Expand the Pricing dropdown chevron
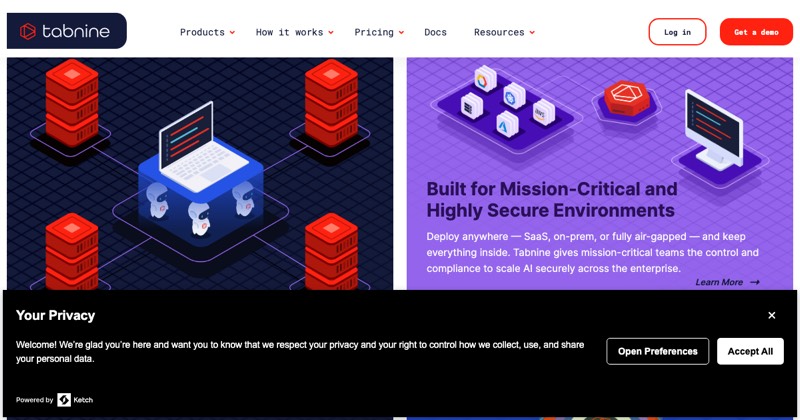The height and width of the screenshot is (420, 800). pyautogui.click(x=401, y=33)
